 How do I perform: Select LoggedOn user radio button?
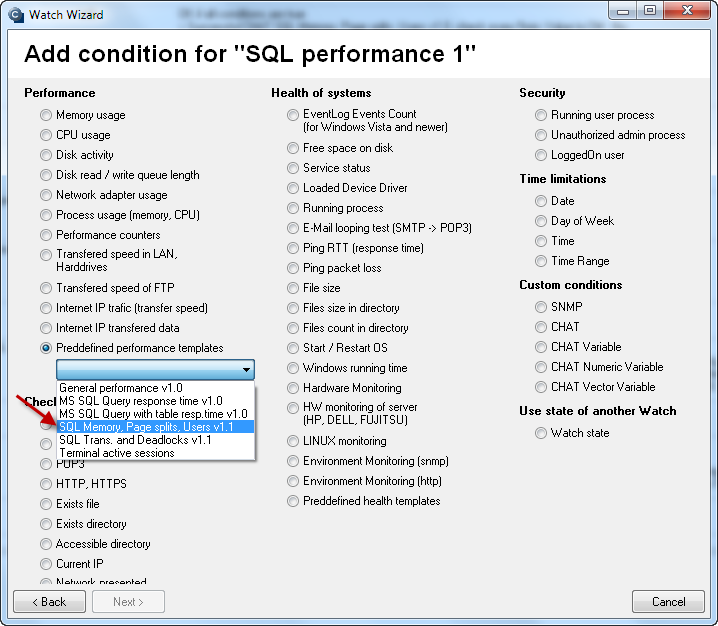tap(541, 155)
